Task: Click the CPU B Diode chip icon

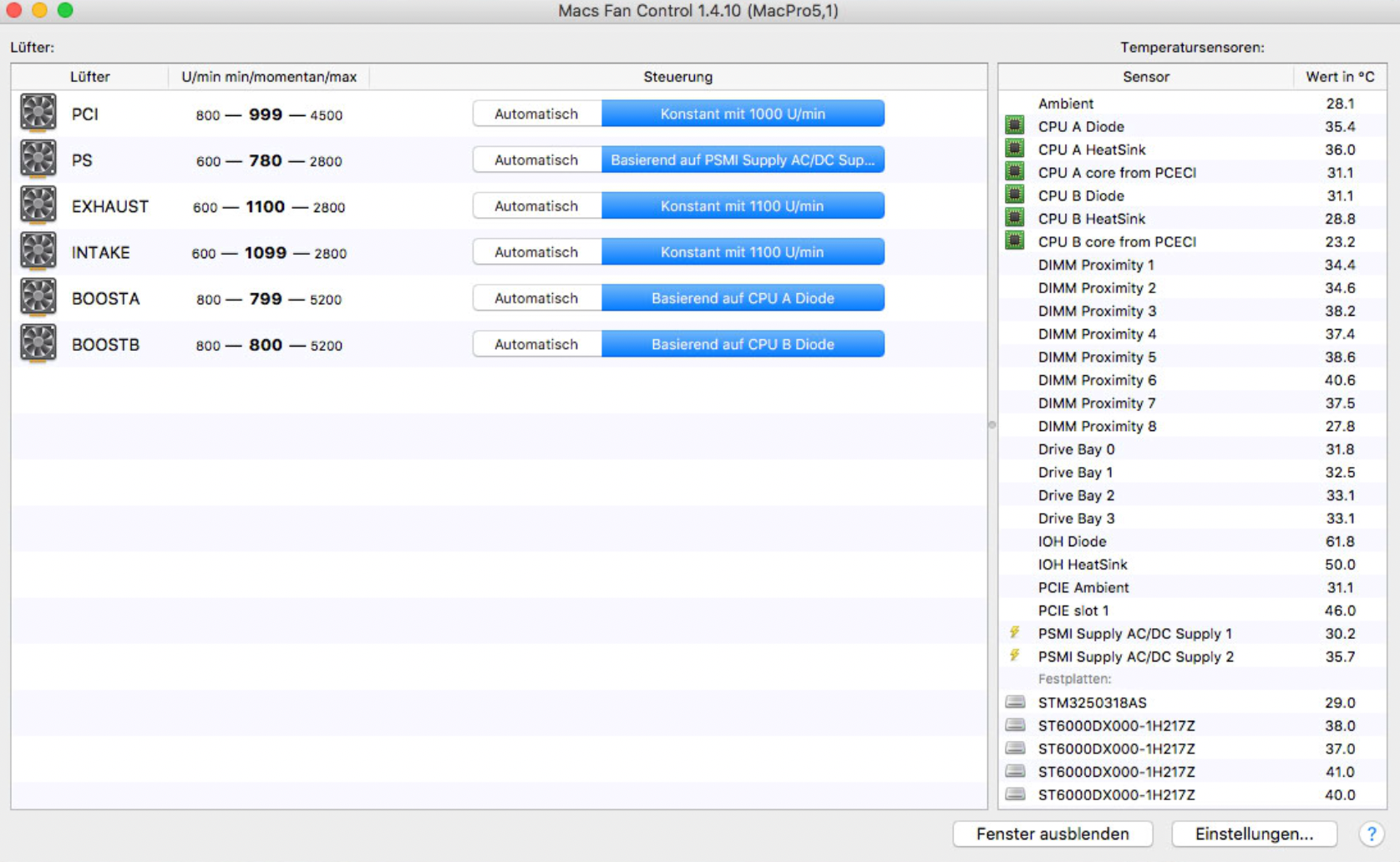Action: (x=1015, y=195)
